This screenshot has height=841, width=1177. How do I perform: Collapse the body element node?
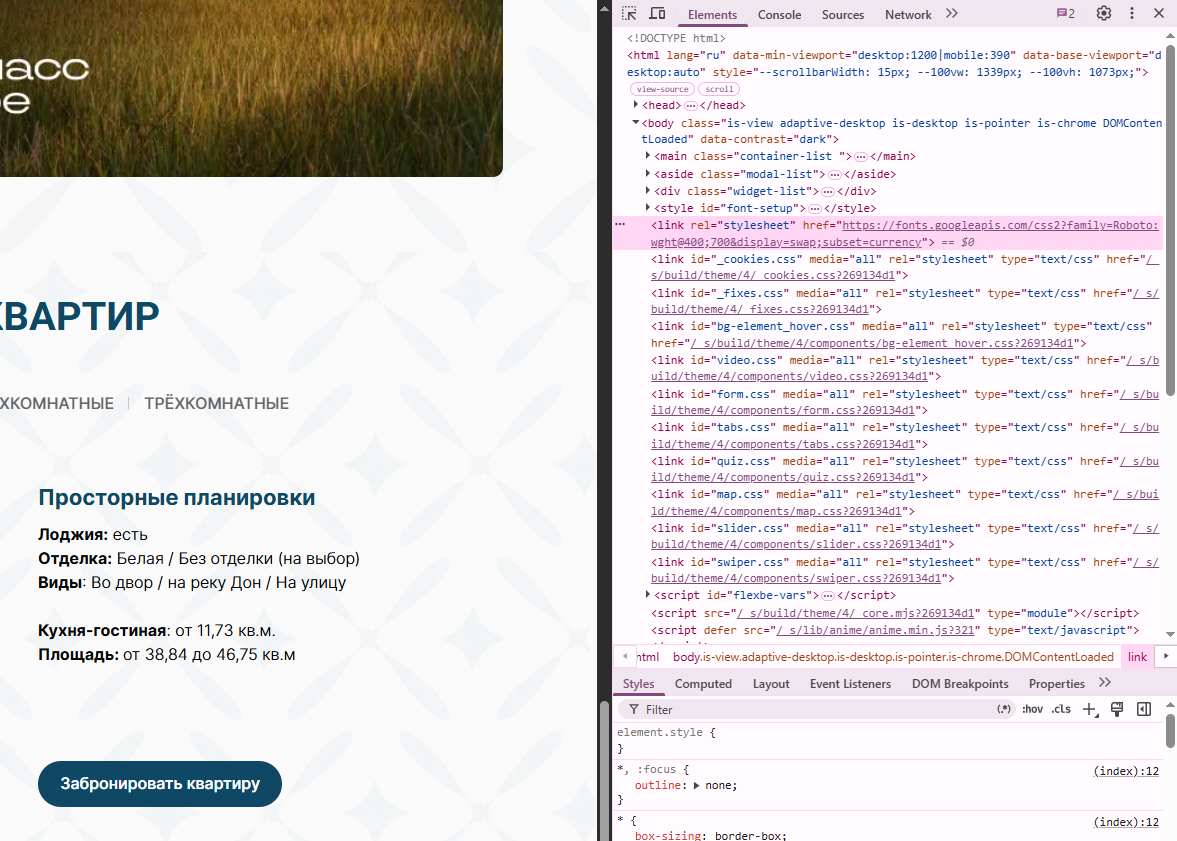(x=636, y=122)
